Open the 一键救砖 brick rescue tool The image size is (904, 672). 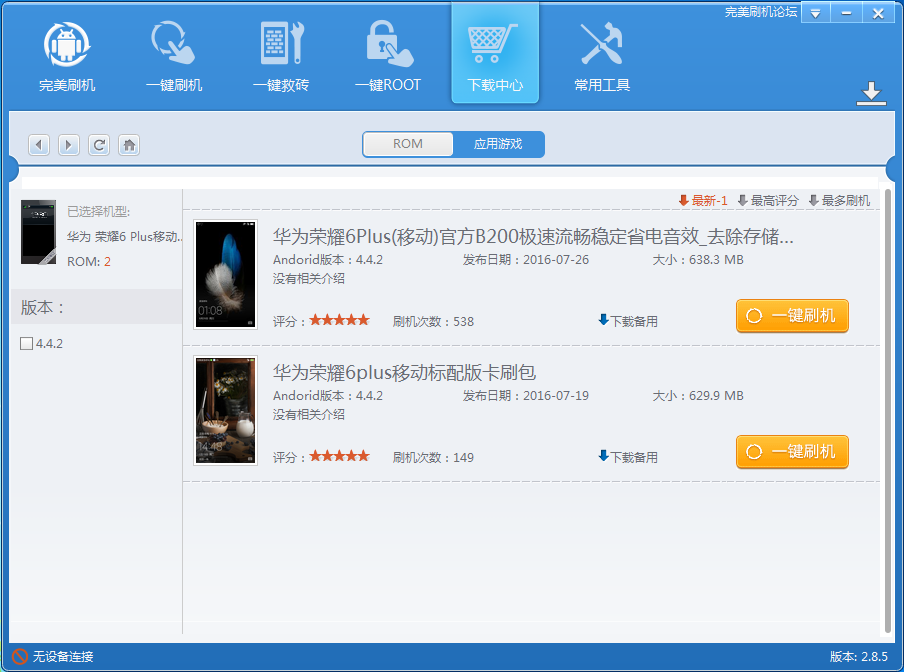tap(281, 50)
